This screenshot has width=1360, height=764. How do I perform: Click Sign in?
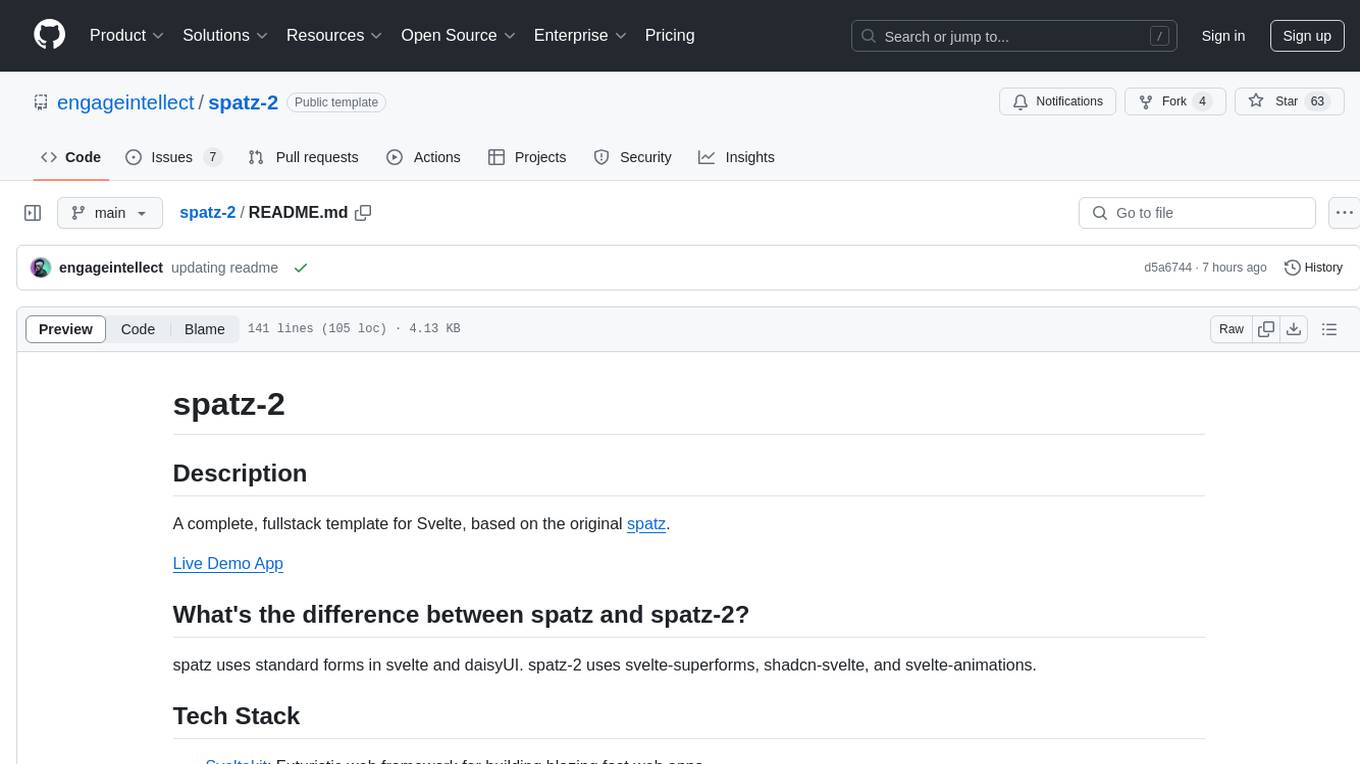(x=1223, y=36)
